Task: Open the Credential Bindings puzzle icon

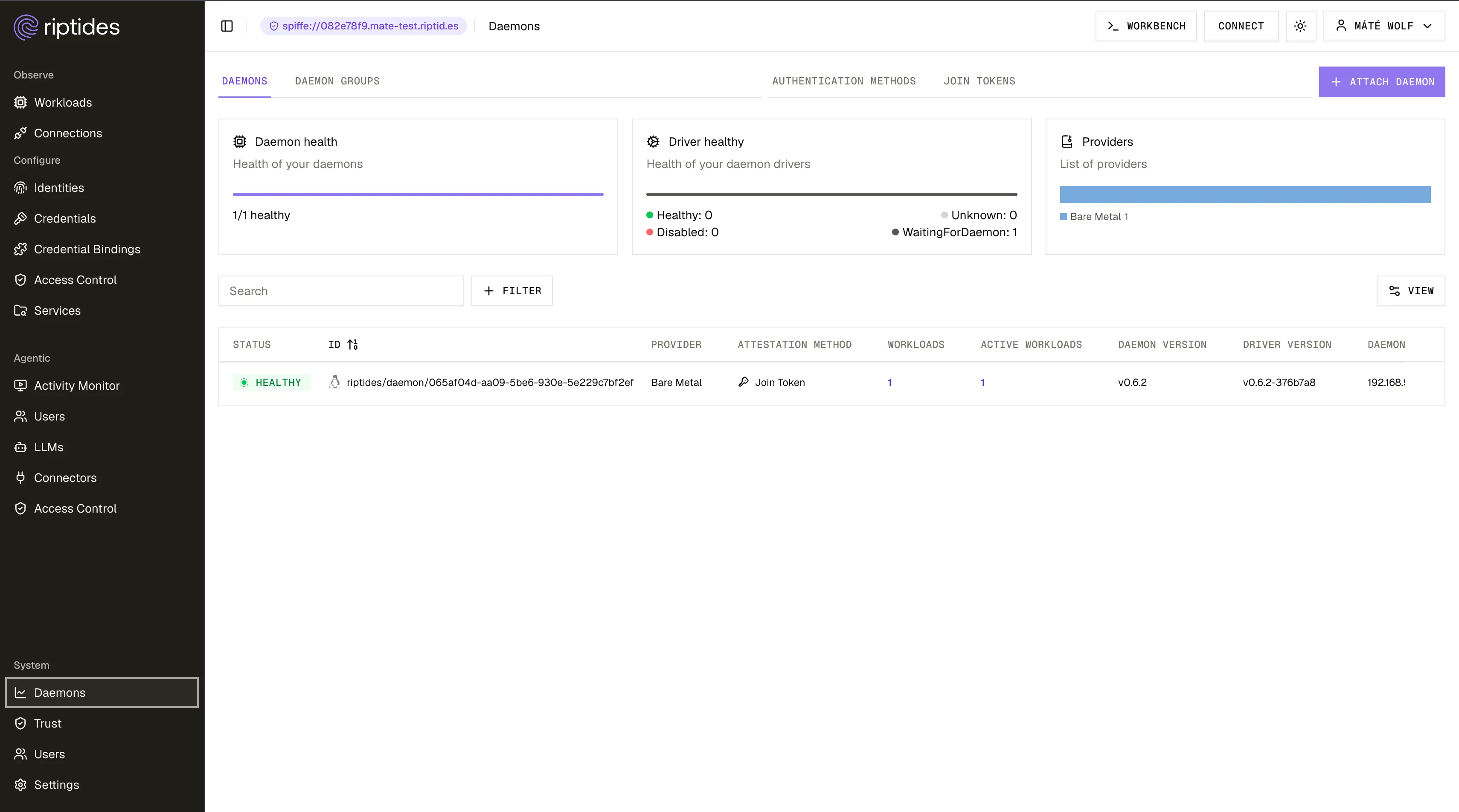Action: click(20, 249)
